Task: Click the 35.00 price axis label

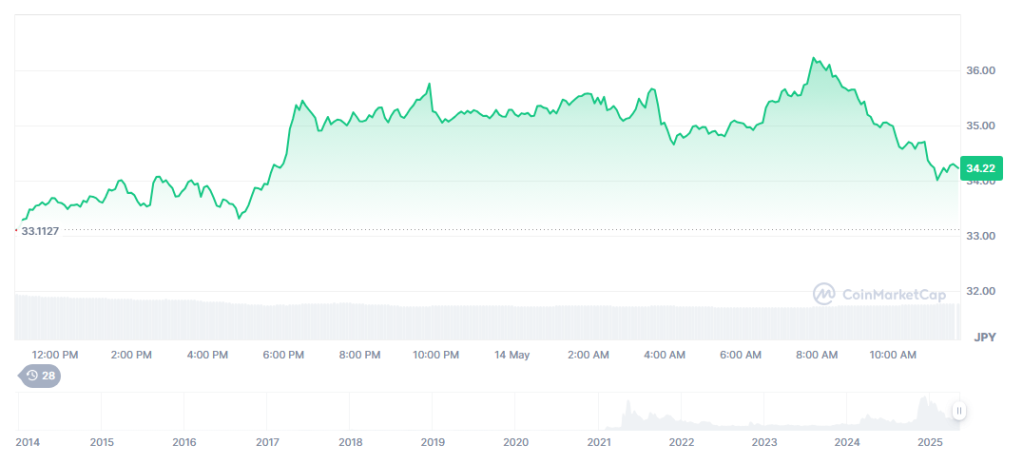Action: (979, 126)
